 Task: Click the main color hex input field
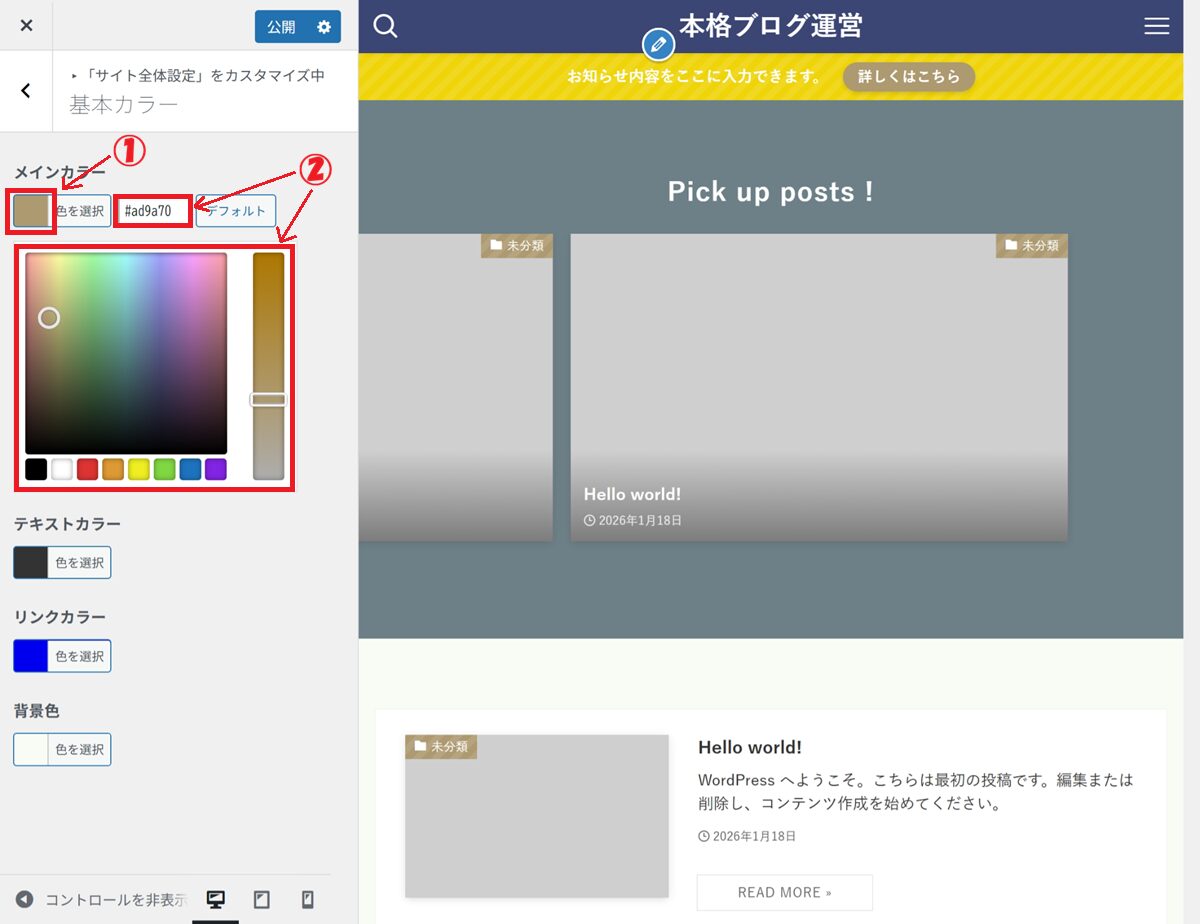tap(152, 211)
